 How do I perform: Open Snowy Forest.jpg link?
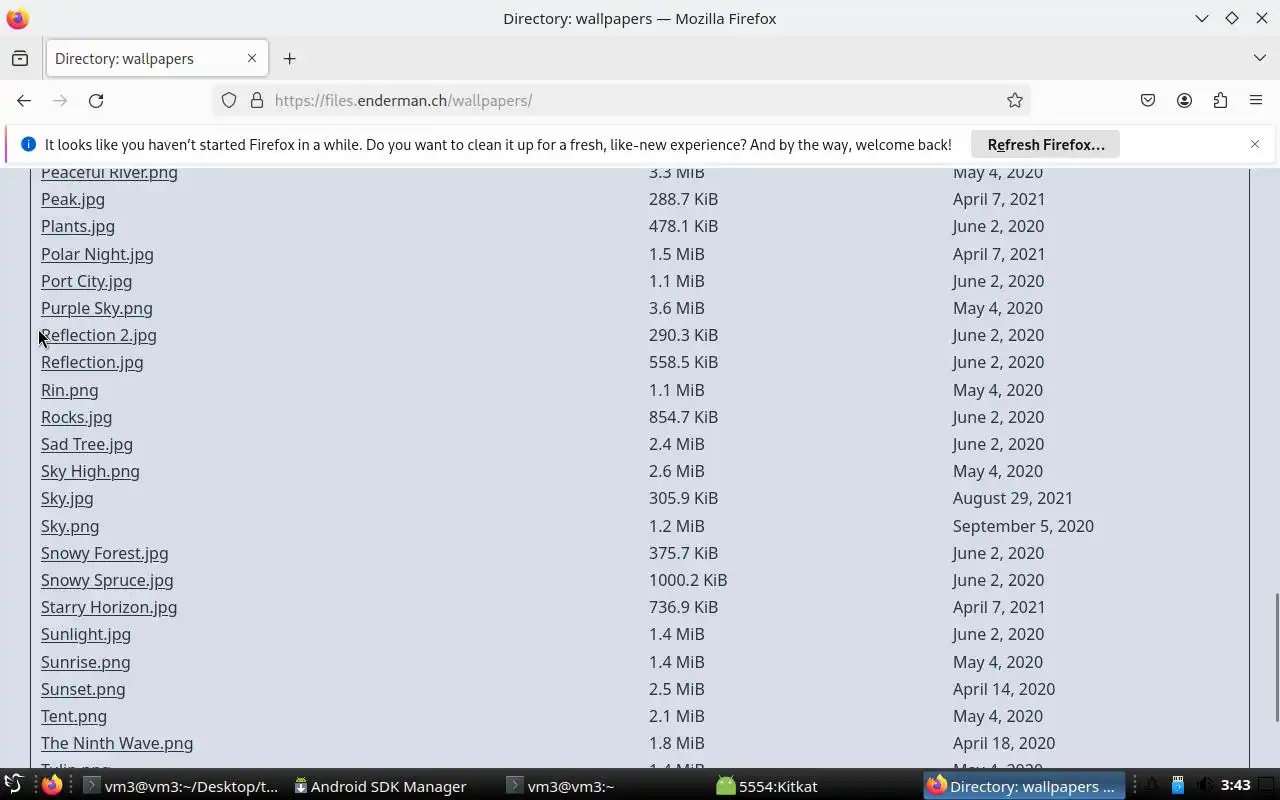pyautogui.click(x=105, y=553)
